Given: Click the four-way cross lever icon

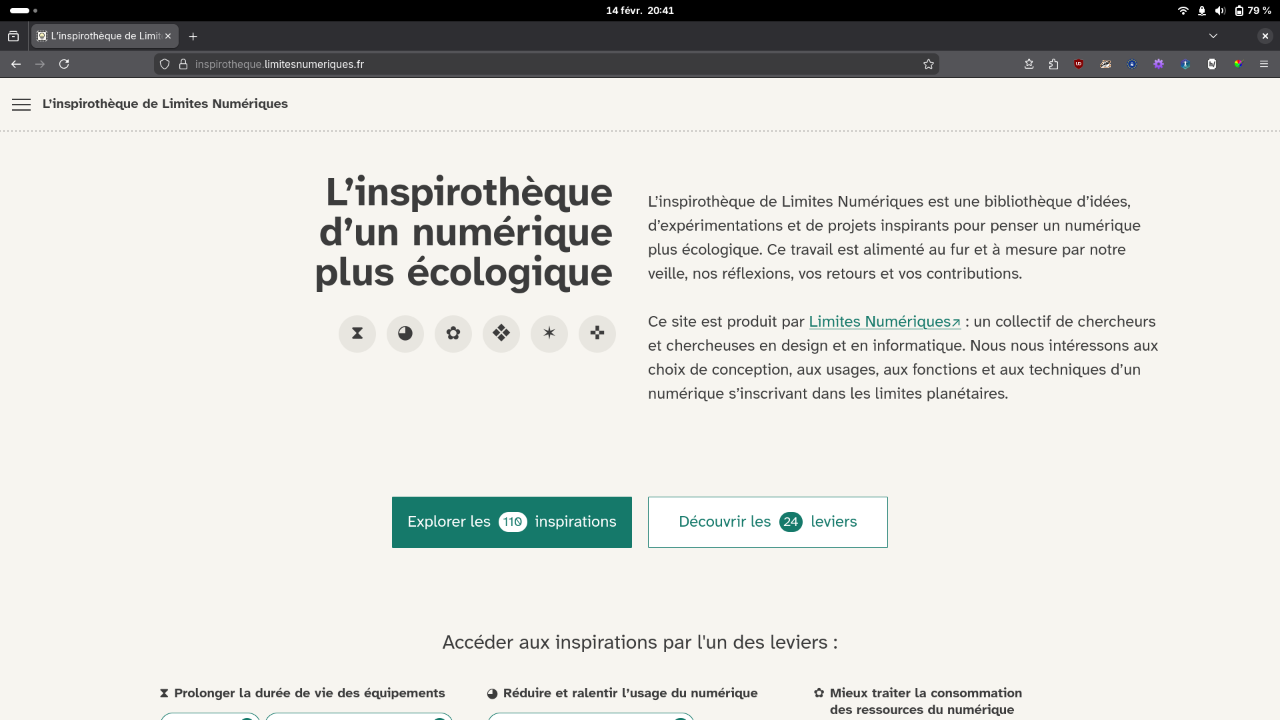Looking at the screenshot, I should pyautogui.click(x=597, y=334).
